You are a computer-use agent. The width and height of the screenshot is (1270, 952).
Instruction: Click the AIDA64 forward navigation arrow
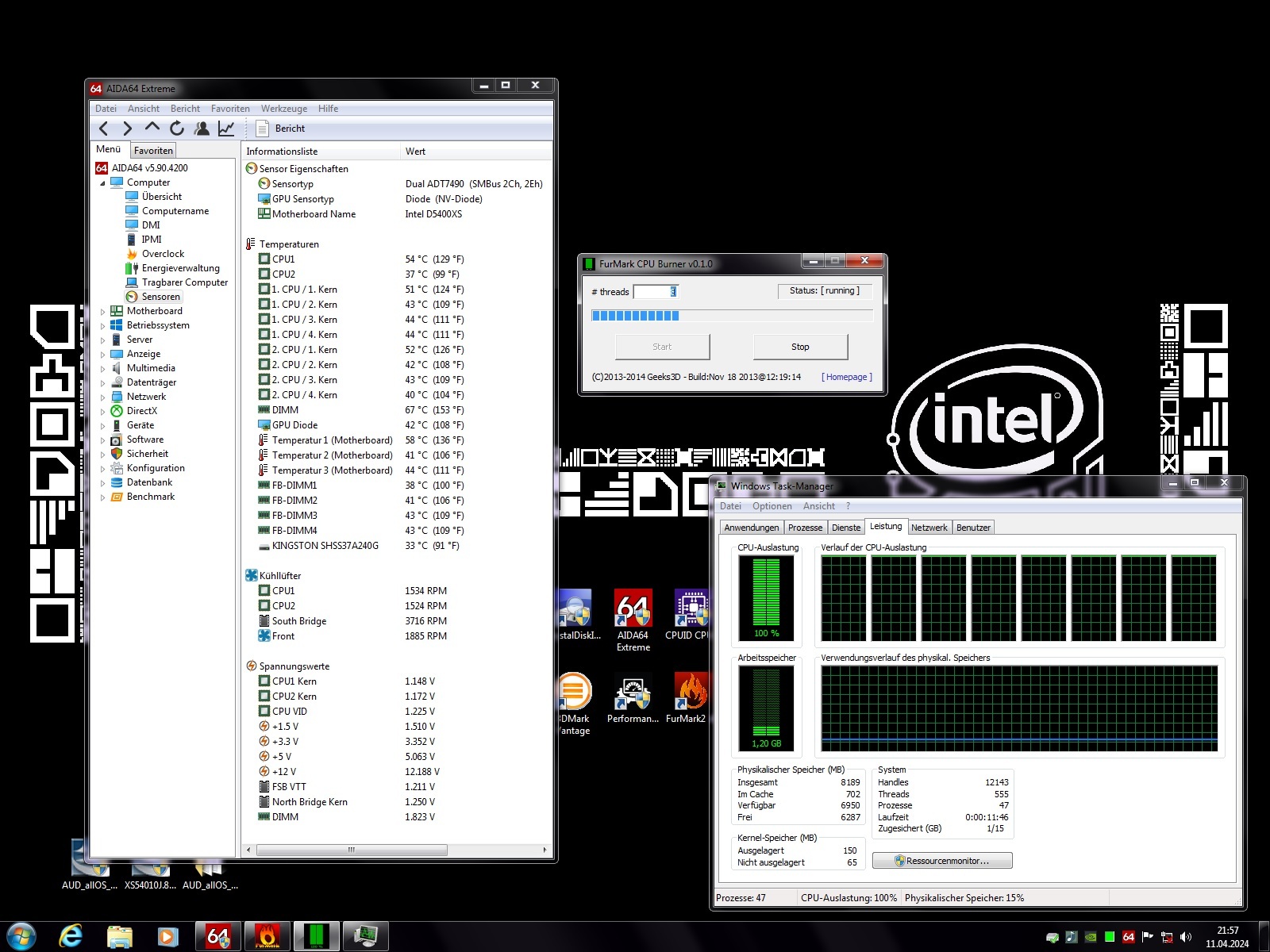coord(127,129)
